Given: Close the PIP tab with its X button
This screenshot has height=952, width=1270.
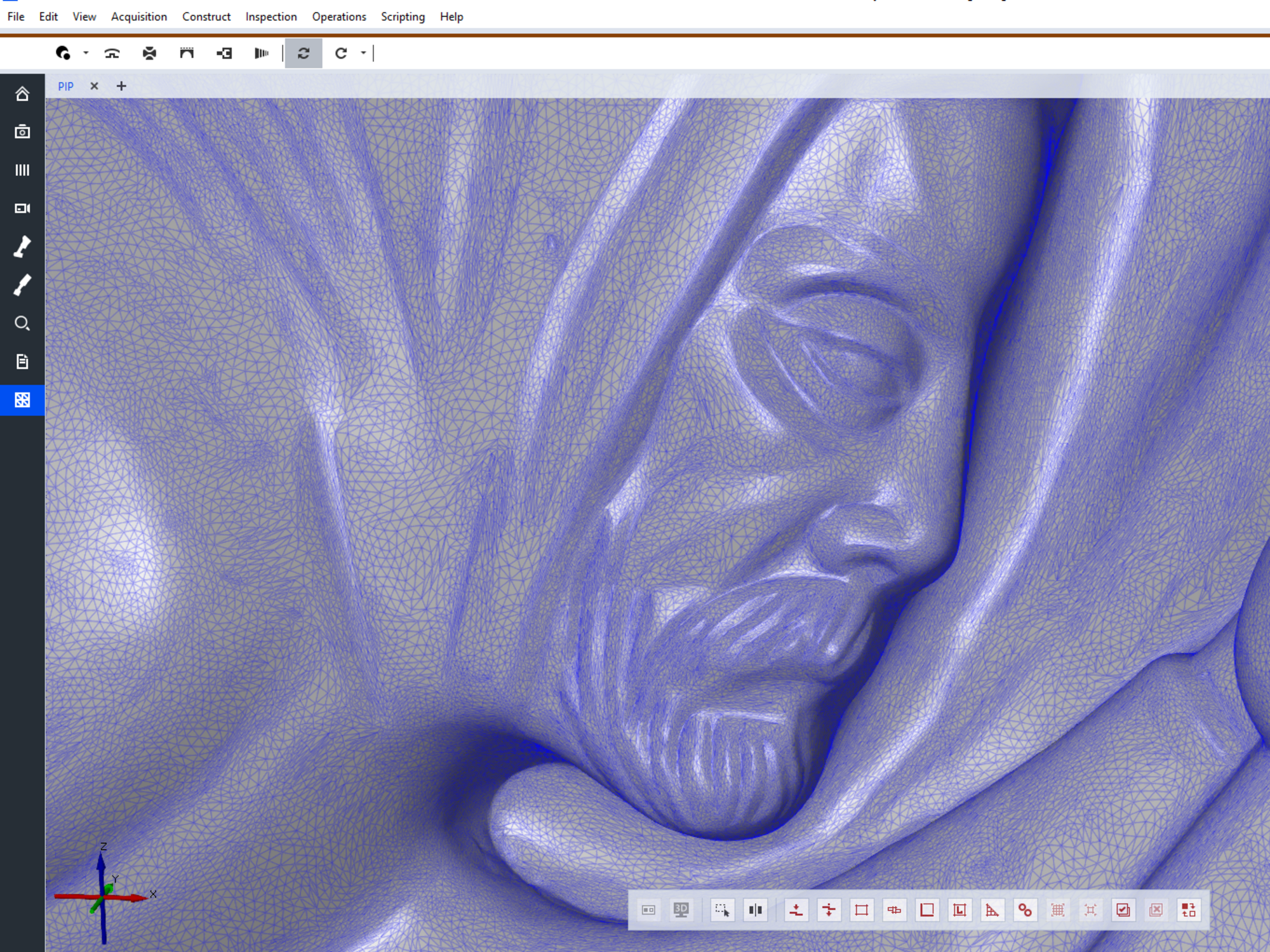Looking at the screenshot, I should (x=94, y=86).
